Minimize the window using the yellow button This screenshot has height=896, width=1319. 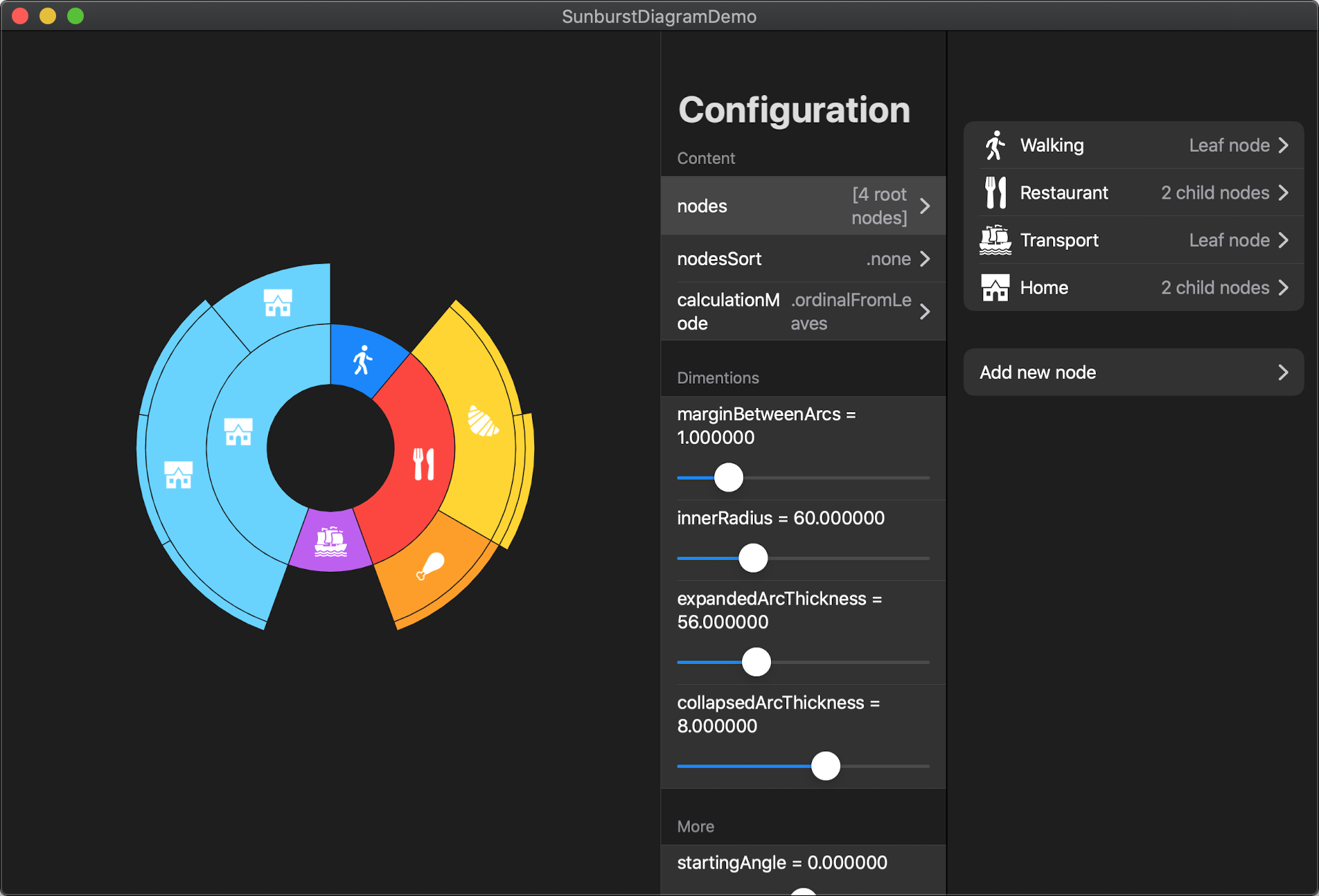[x=48, y=16]
